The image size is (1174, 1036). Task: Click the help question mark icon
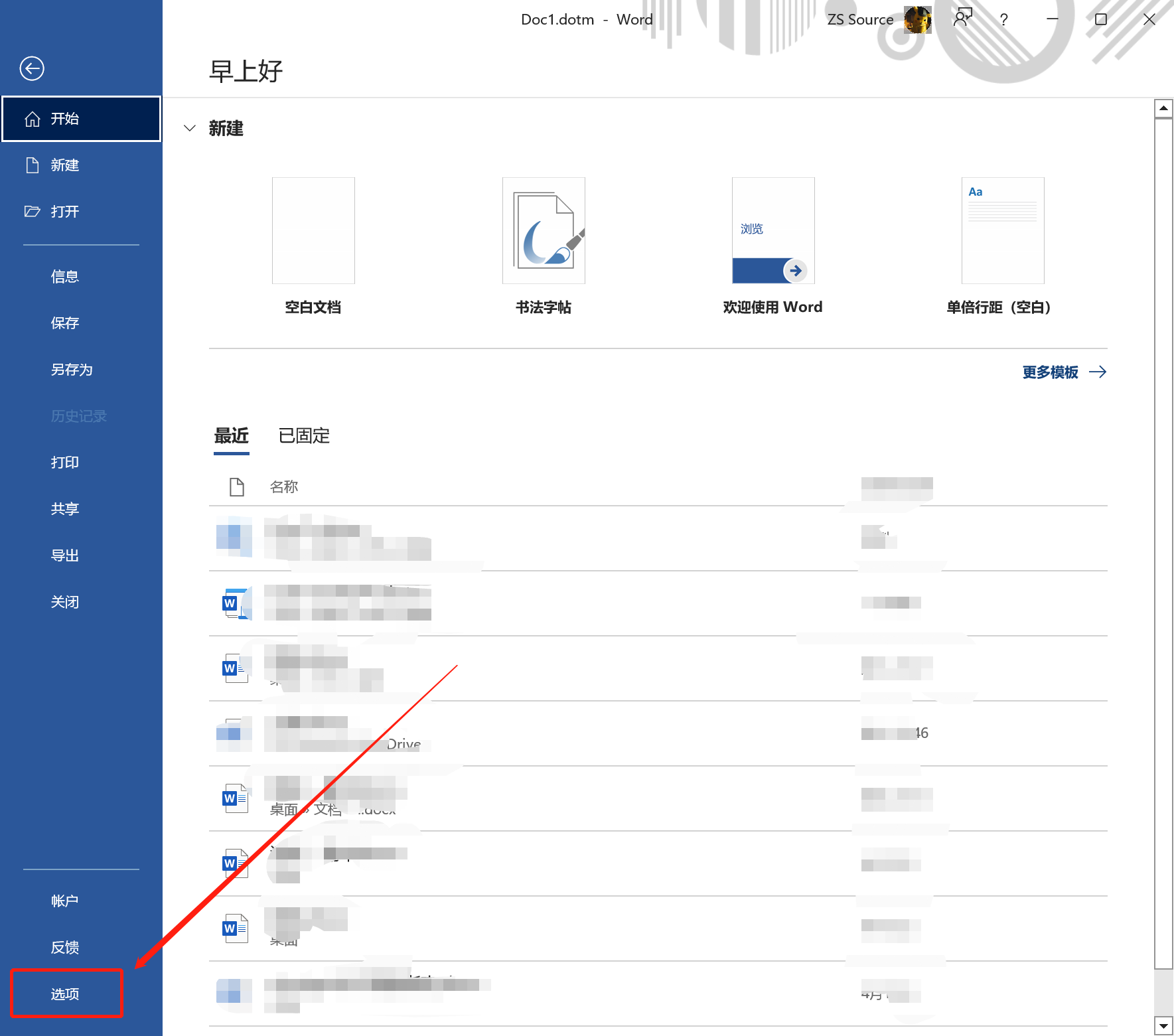tap(1003, 20)
